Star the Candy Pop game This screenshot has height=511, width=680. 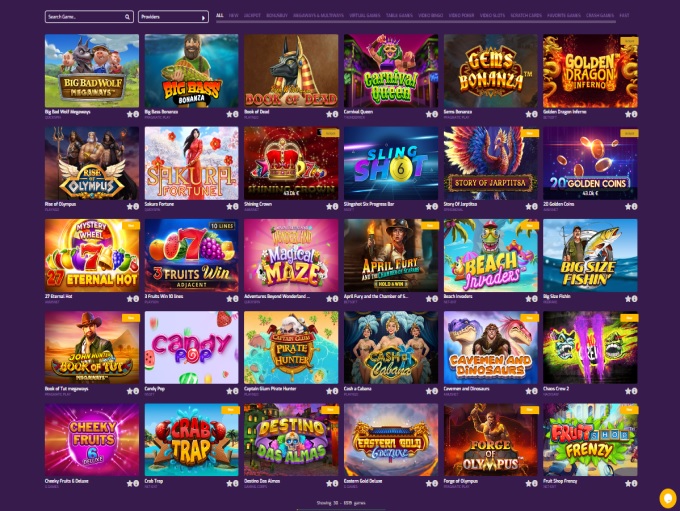tap(229, 391)
